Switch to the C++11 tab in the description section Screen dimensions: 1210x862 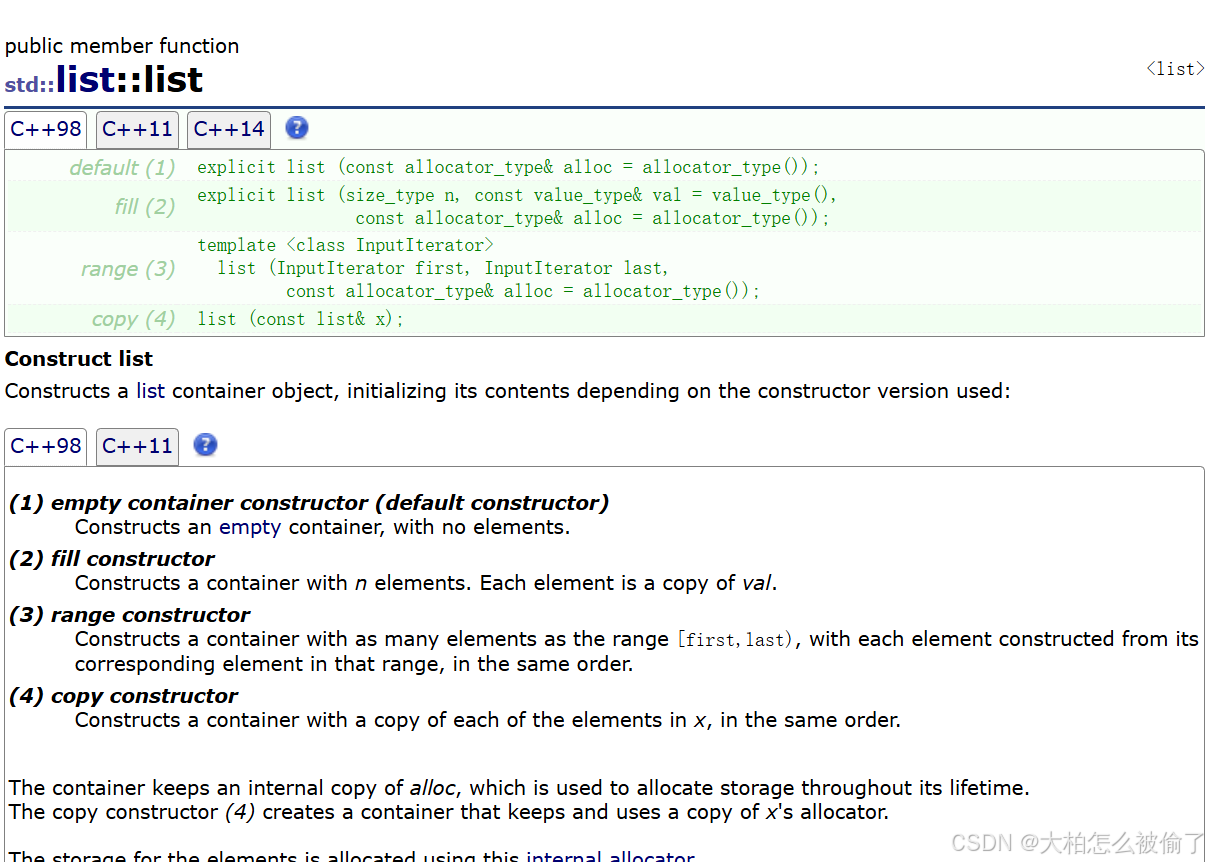tap(137, 446)
